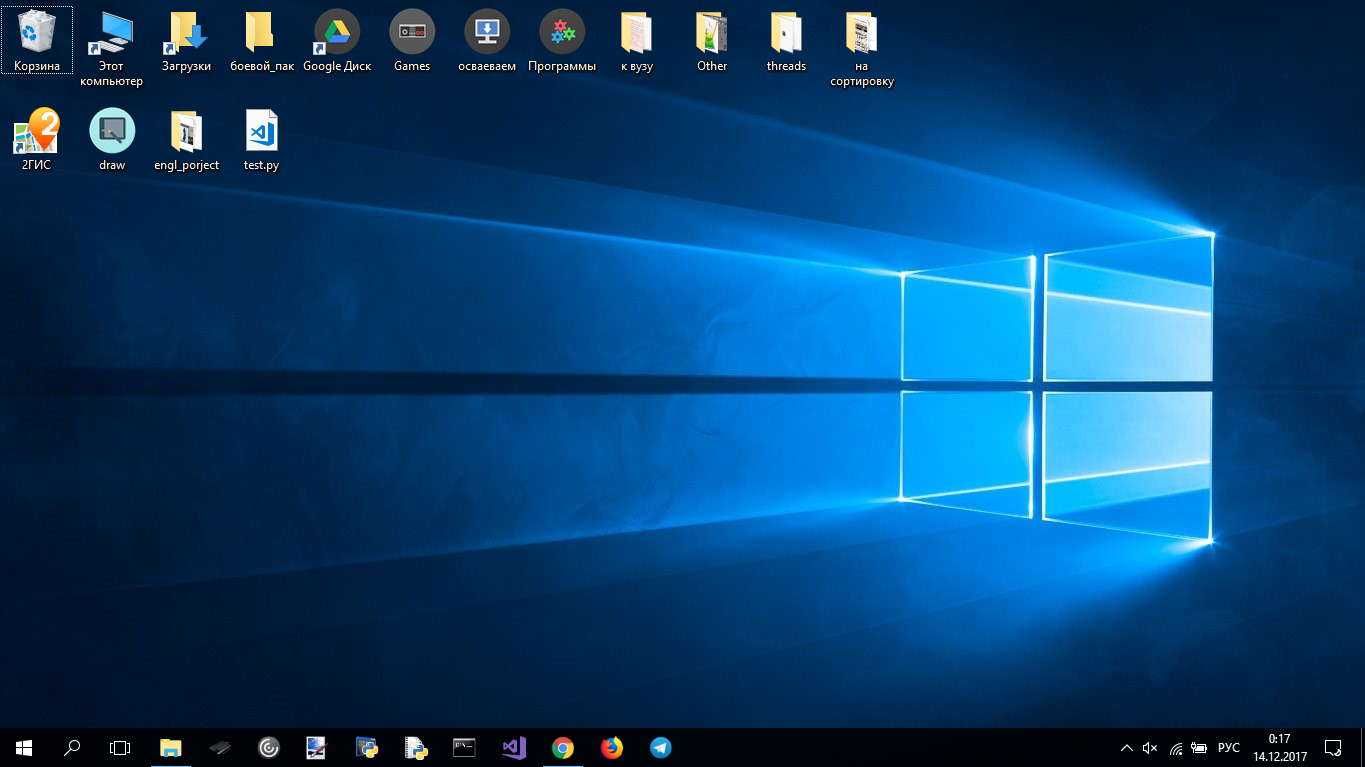Click the Other folder on desktop
1365x767 pixels.
712,40
